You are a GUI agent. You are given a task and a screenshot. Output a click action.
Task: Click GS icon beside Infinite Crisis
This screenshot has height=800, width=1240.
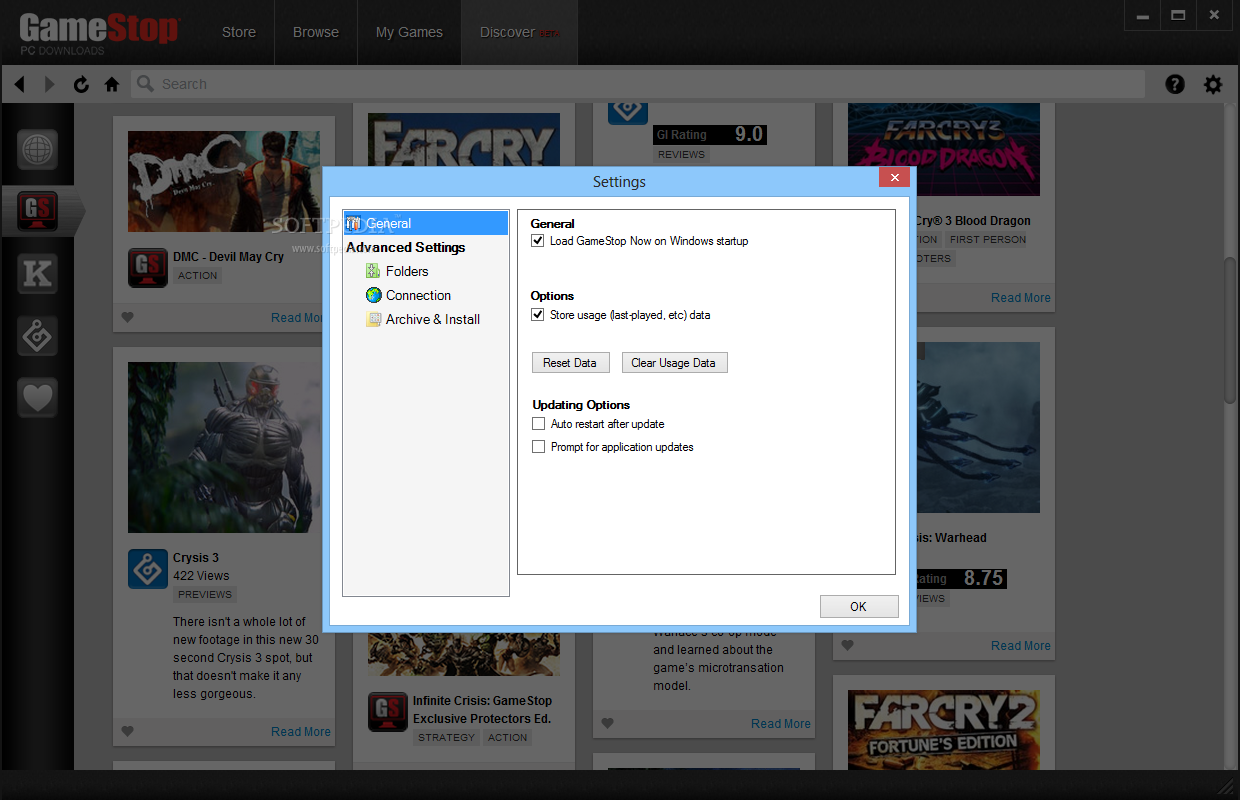[388, 712]
